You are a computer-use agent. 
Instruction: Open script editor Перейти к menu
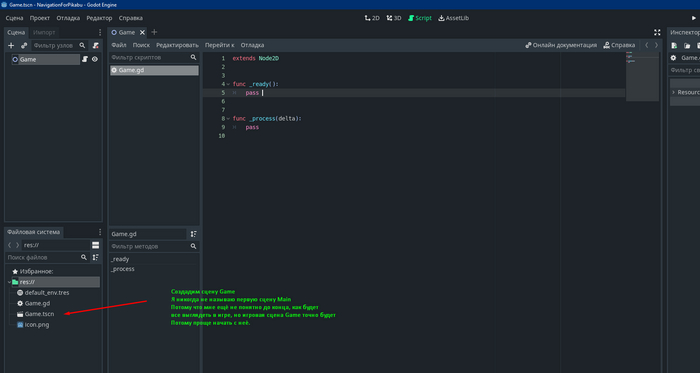220,45
